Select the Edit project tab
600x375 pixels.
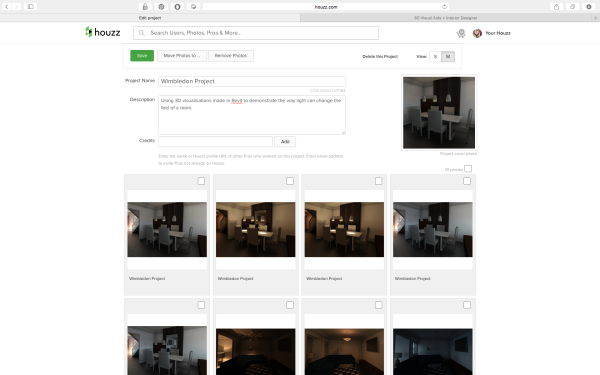click(150, 18)
